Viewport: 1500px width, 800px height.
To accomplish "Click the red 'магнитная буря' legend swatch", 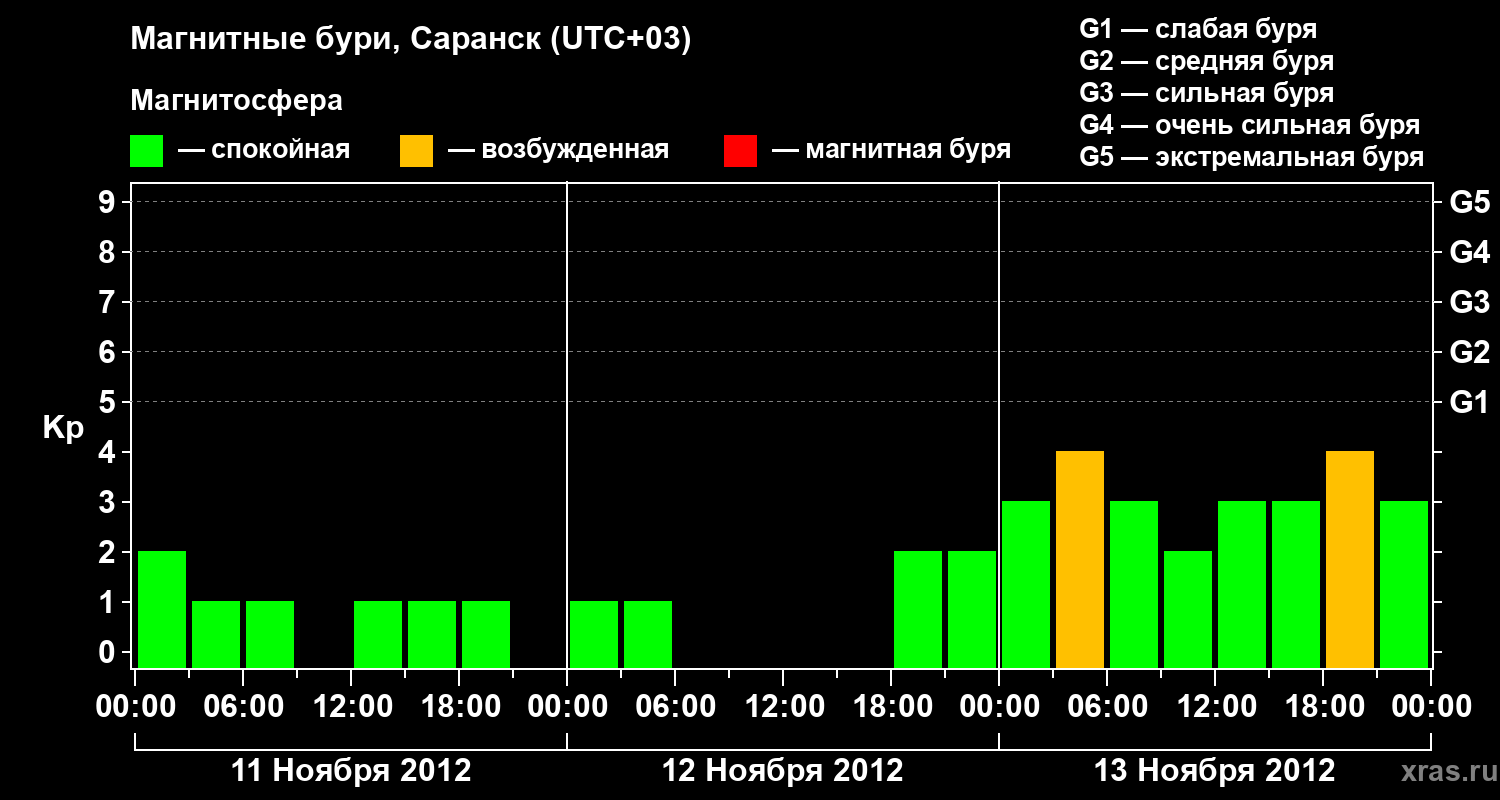I will (740, 151).
